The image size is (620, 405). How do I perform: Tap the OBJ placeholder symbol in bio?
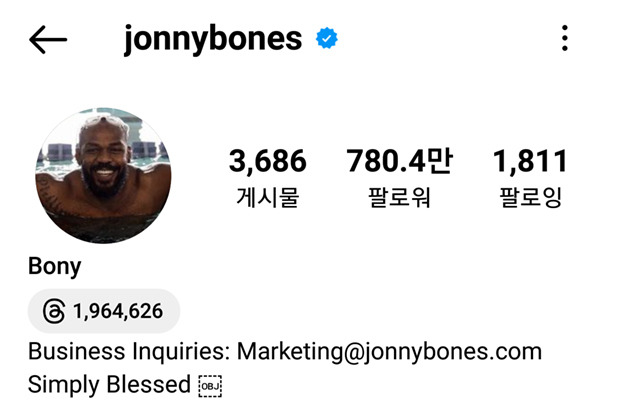(210, 386)
